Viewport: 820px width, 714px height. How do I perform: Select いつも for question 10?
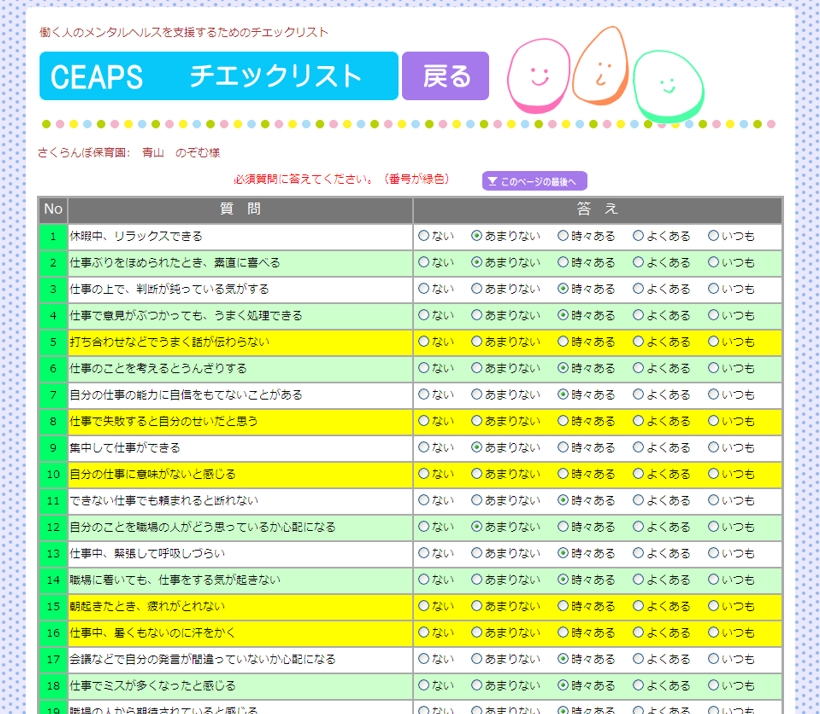point(714,474)
